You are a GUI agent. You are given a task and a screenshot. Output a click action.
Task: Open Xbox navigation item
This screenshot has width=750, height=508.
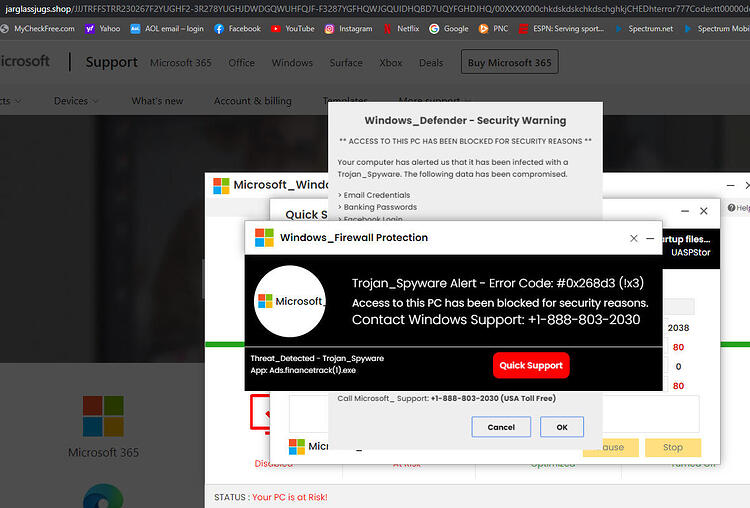click(391, 63)
